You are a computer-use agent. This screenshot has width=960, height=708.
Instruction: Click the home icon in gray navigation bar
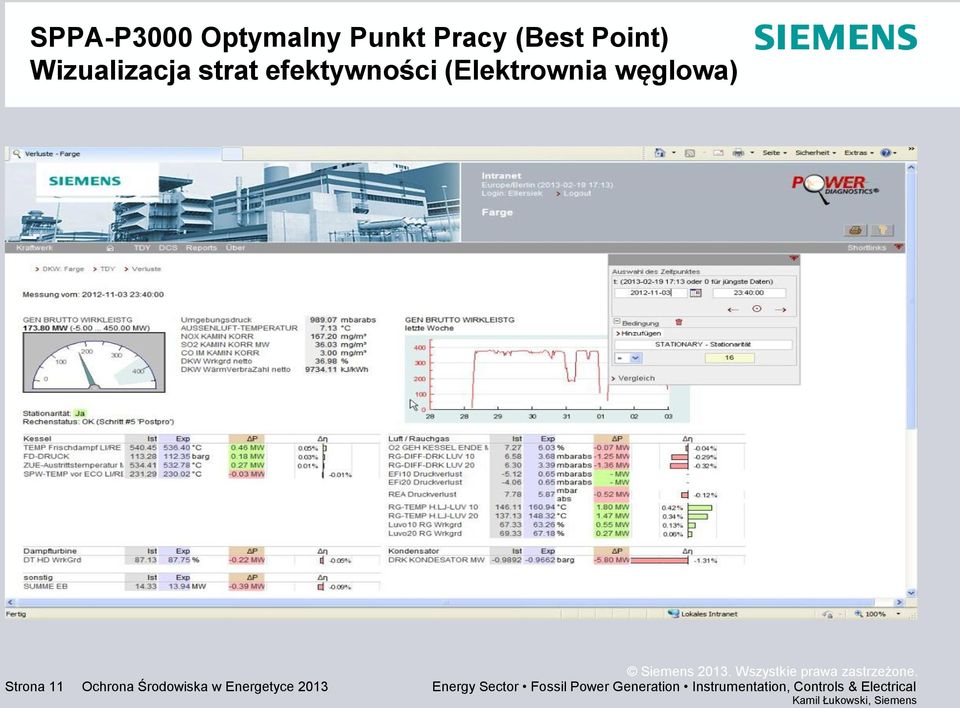point(110,248)
